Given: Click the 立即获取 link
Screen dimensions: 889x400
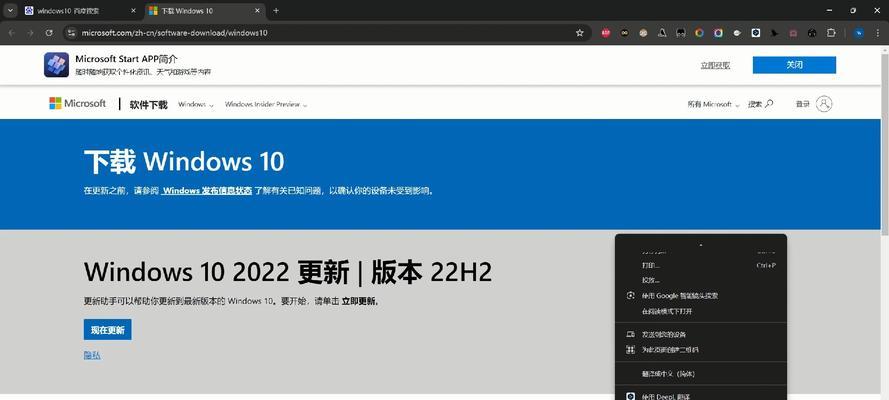Looking at the screenshot, I should (x=715, y=66).
